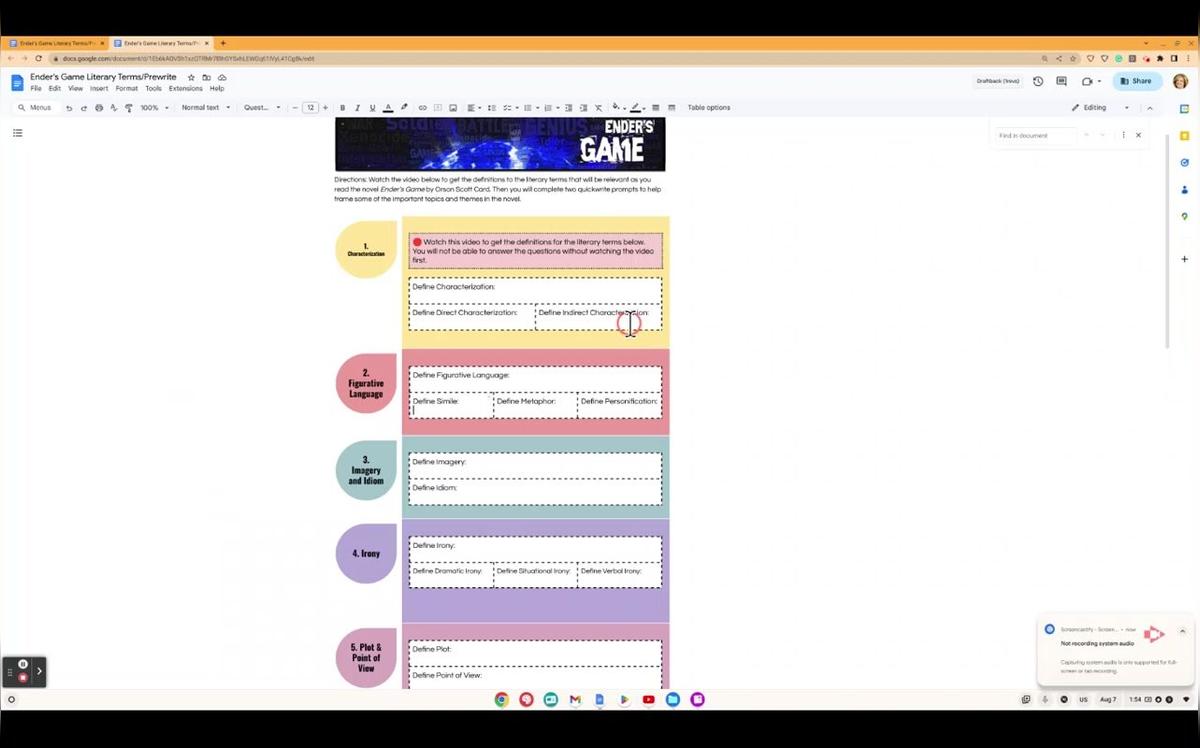Open the comments history icon
The image size is (1200, 748).
(1061, 81)
